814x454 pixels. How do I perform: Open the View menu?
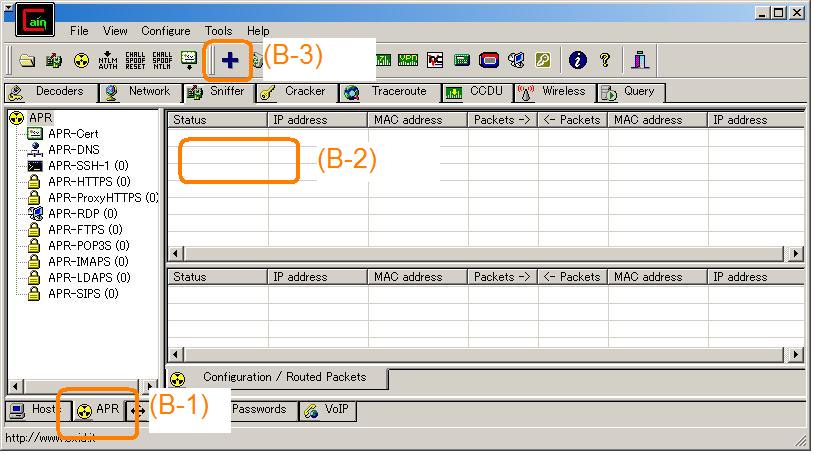coord(115,31)
